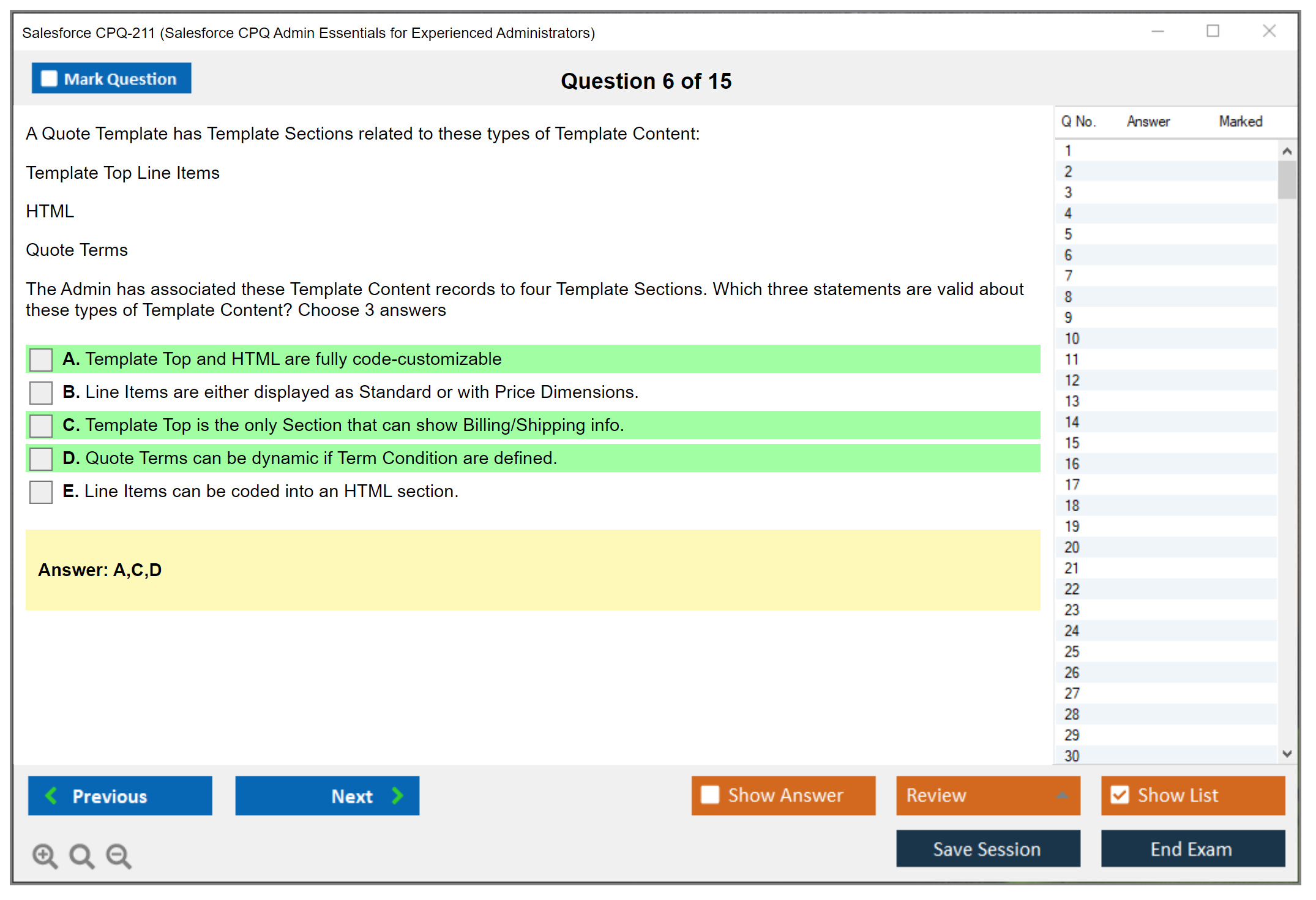Maximize the exam window
The height and width of the screenshot is (900, 1316).
[1213, 31]
